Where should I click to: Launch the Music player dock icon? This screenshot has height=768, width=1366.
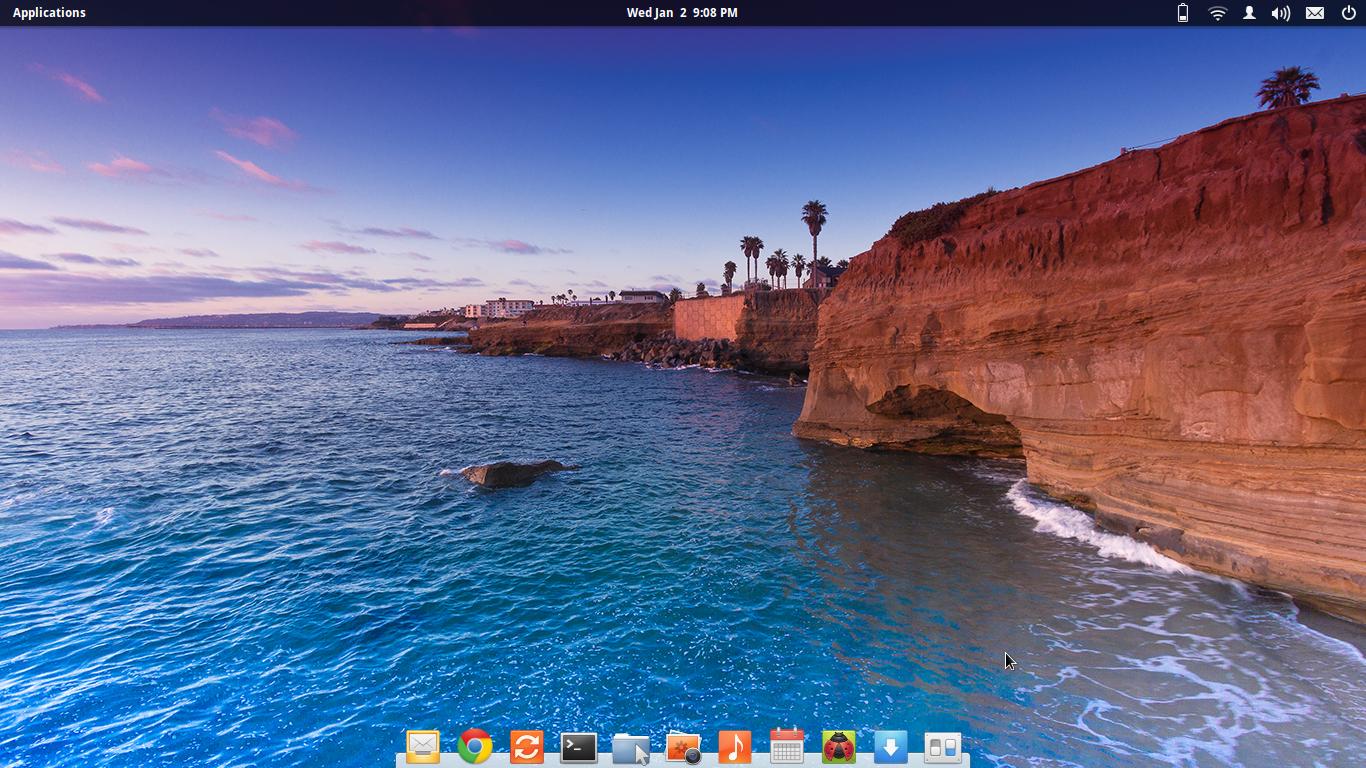pyautogui.click(x=735, y=746)
